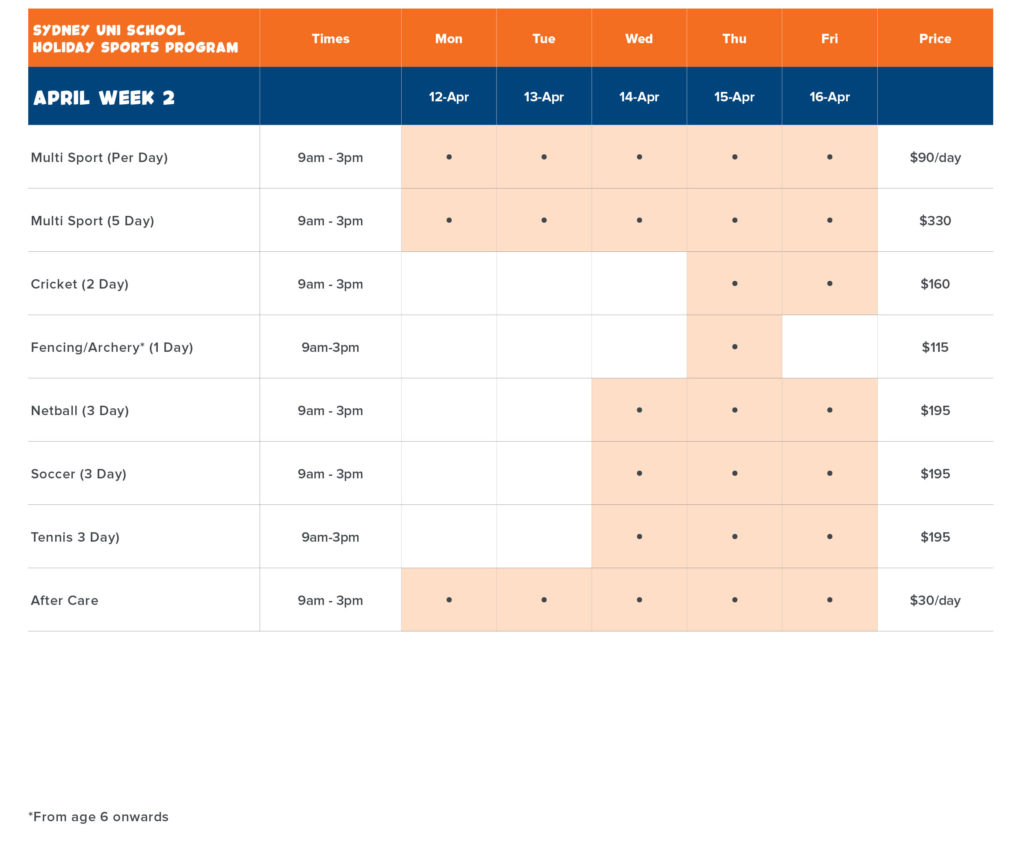Click the '16-Apr' date cell
This screenshot has height=852, width=1024.
(x=829, y=97)
